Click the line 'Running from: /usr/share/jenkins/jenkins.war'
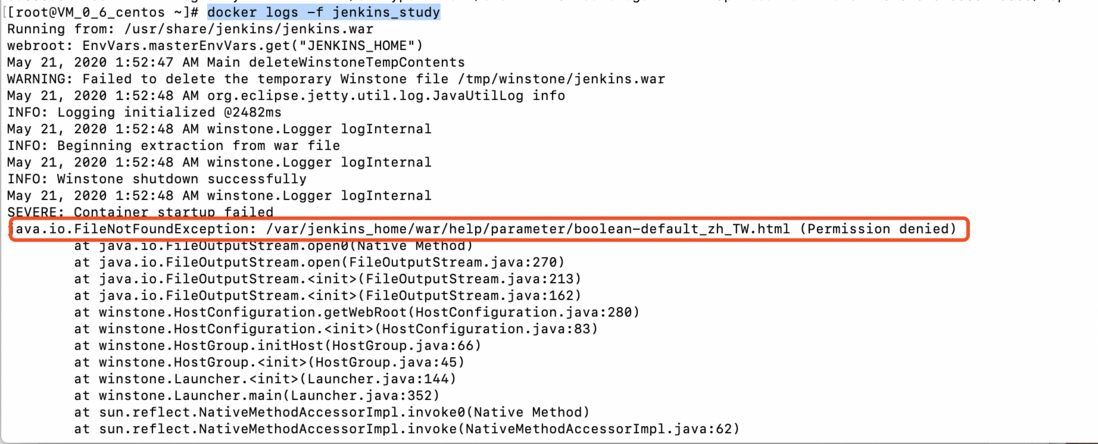 point(190,29)
